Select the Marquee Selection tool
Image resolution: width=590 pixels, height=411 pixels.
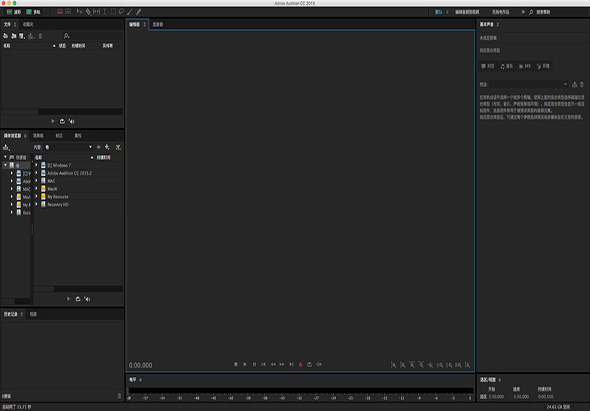pos(113,12)
